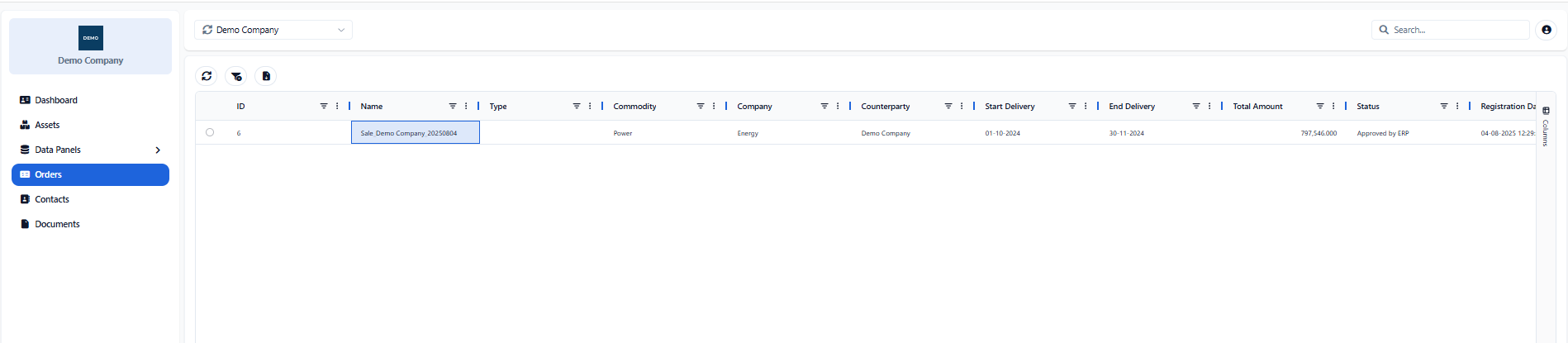Open filter for Total Amount column
This screenshot has height=343, width=1568.
(x=1320, y=106)
